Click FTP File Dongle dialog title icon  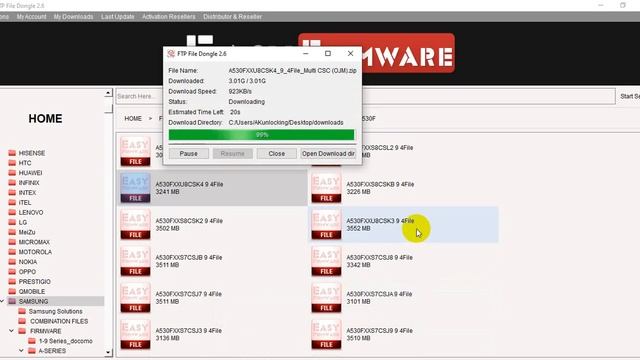click(171, 53)
